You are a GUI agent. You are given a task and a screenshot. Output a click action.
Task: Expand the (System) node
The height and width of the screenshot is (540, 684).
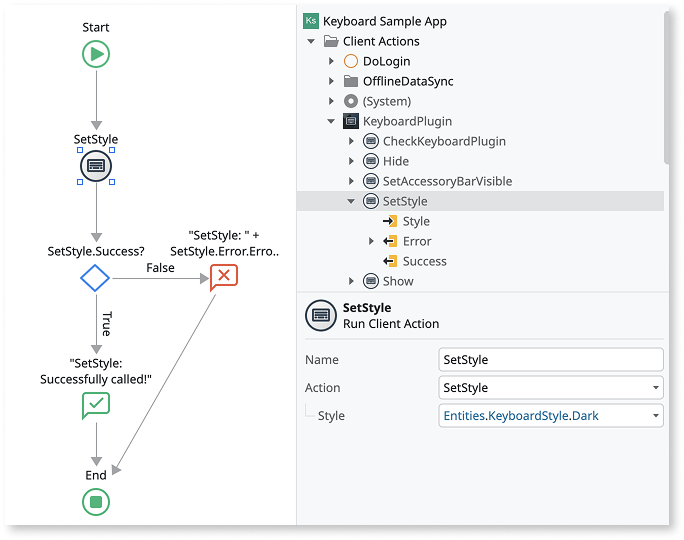(x=331, y=101)
